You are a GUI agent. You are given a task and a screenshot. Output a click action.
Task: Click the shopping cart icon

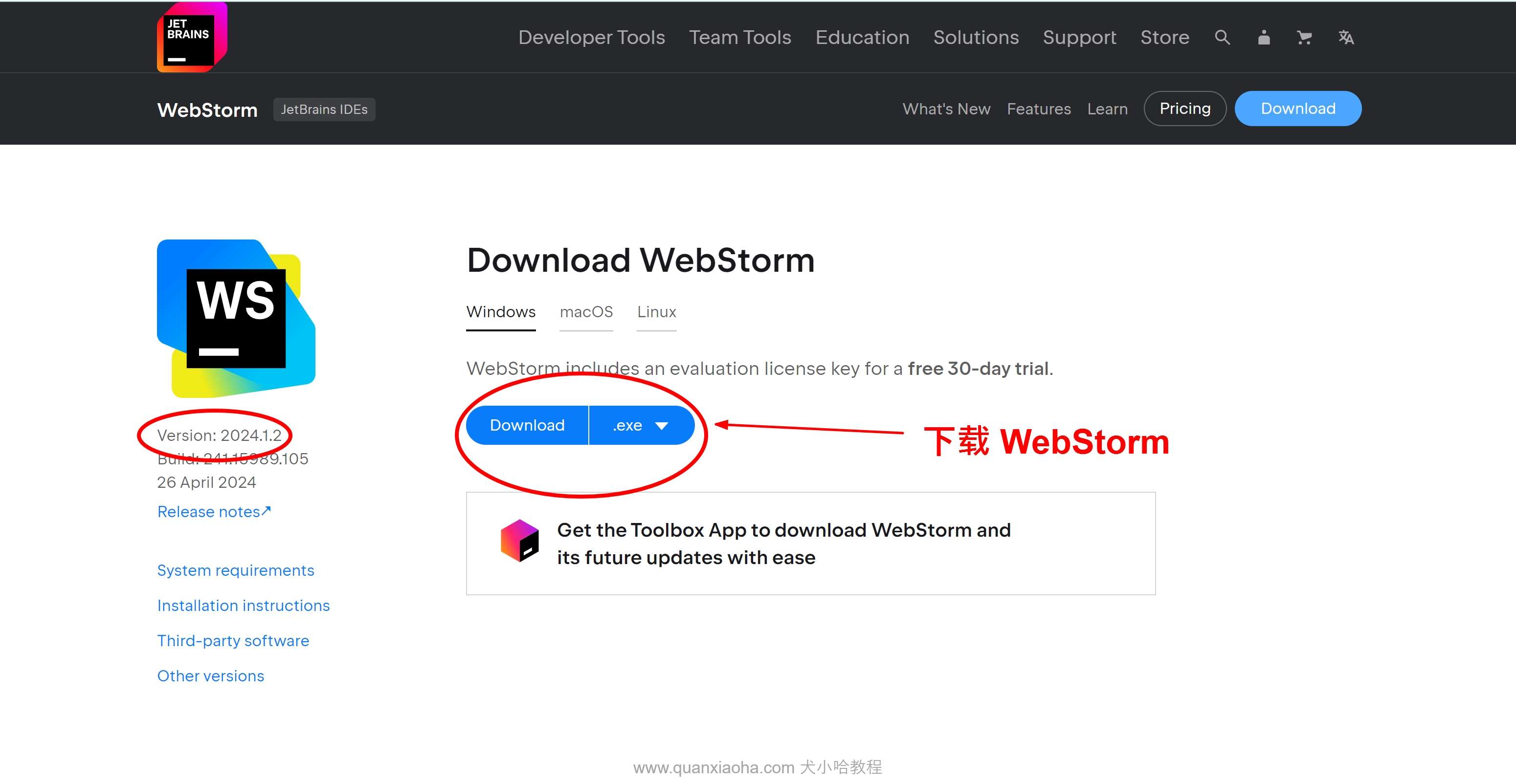[1303, 38]
